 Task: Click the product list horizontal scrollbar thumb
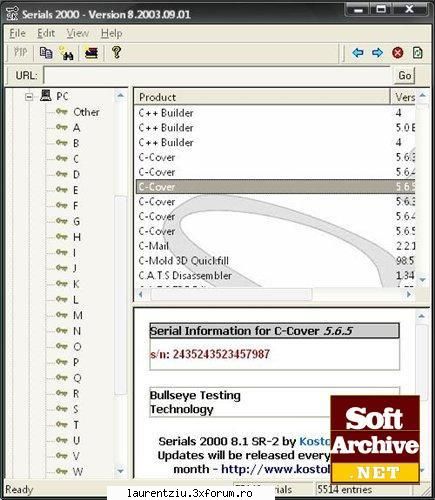coord(231,294)
